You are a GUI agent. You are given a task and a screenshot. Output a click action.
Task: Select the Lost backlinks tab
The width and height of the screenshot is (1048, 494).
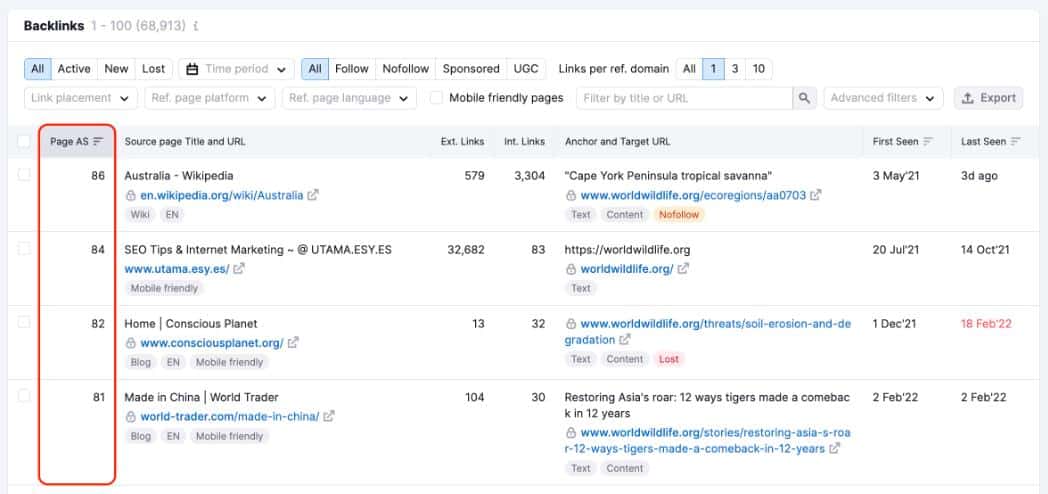[153, 69]
